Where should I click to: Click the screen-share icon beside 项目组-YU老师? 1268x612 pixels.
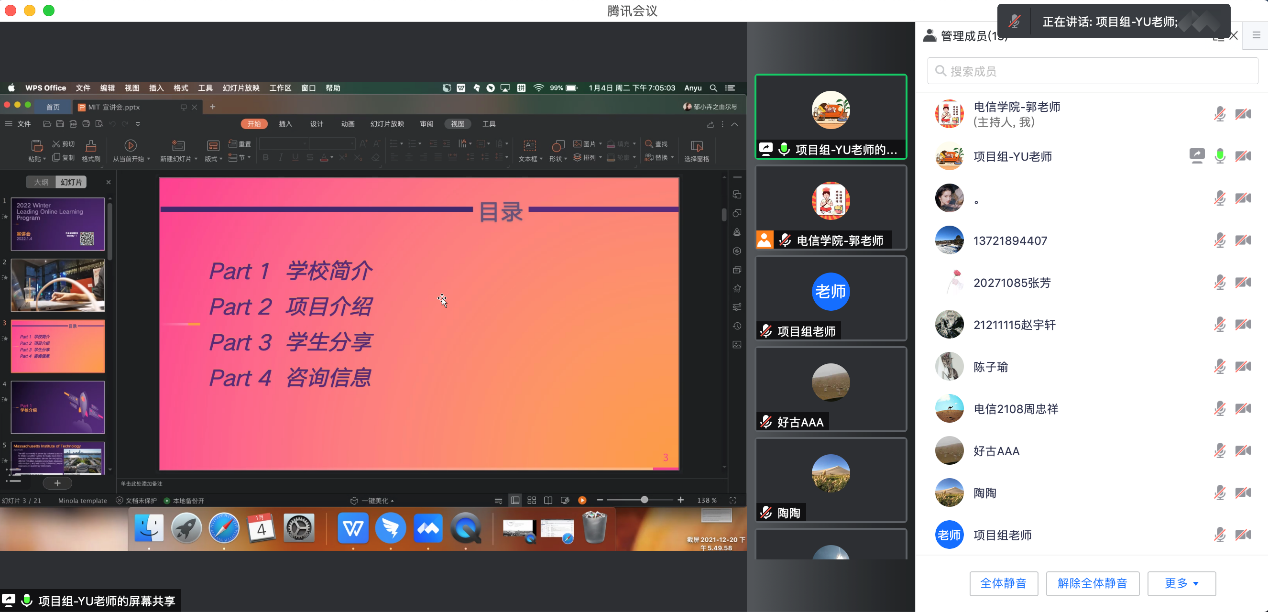[x=1197, y=156]
